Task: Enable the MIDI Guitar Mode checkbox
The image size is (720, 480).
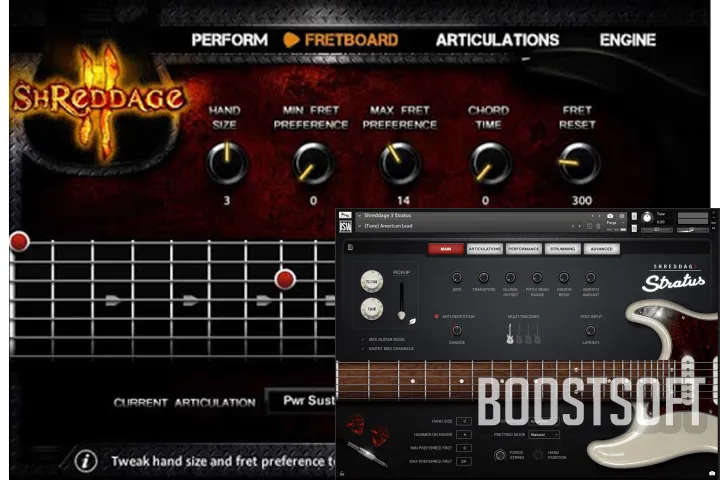Action: click(x=362, y=341)
